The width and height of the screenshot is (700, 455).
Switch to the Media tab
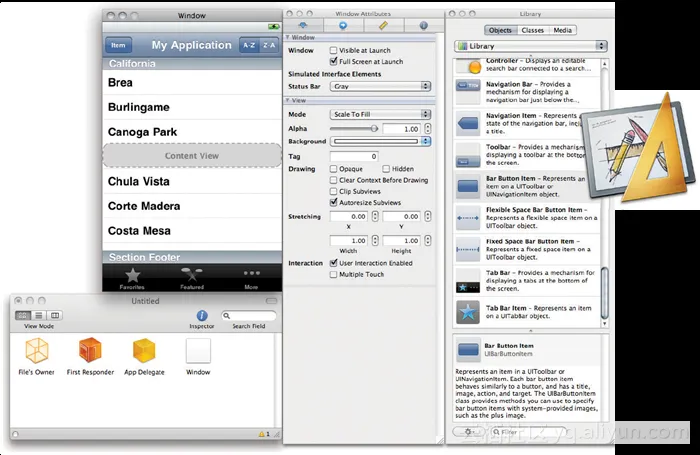(563, 30)
